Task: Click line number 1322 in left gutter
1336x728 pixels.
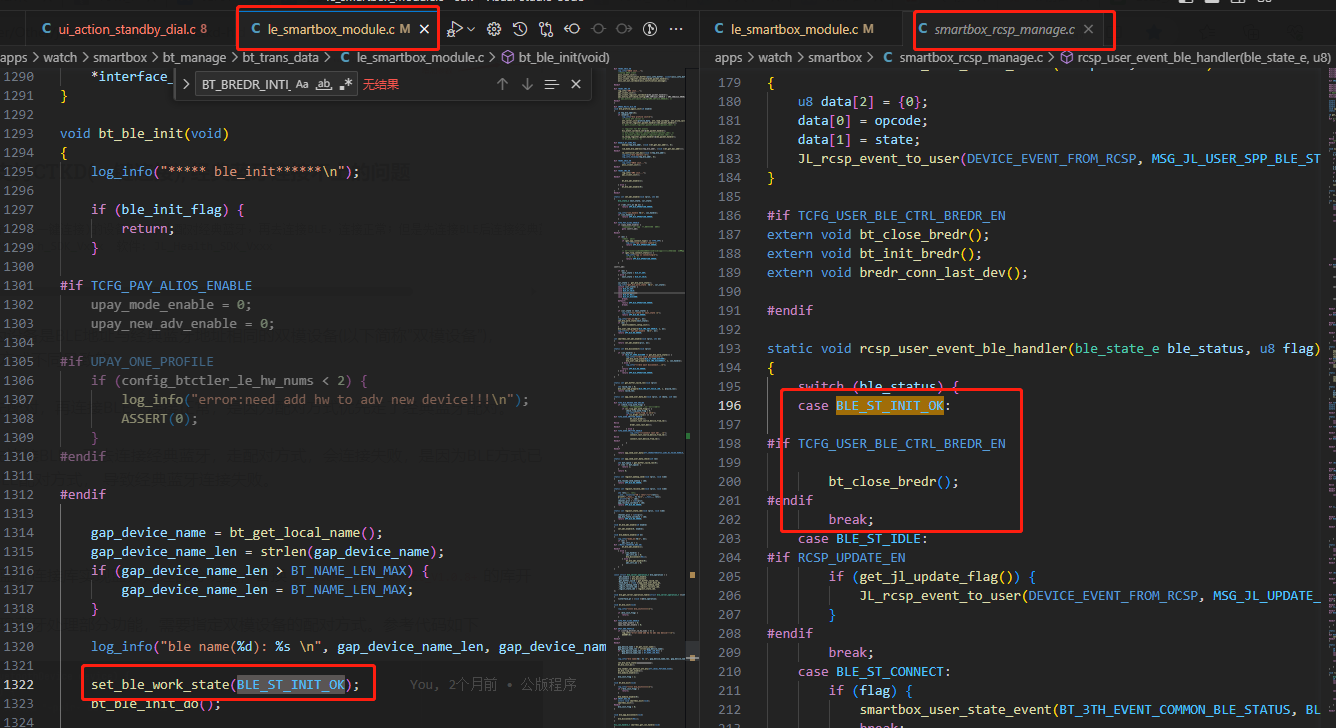Action: 18,685
